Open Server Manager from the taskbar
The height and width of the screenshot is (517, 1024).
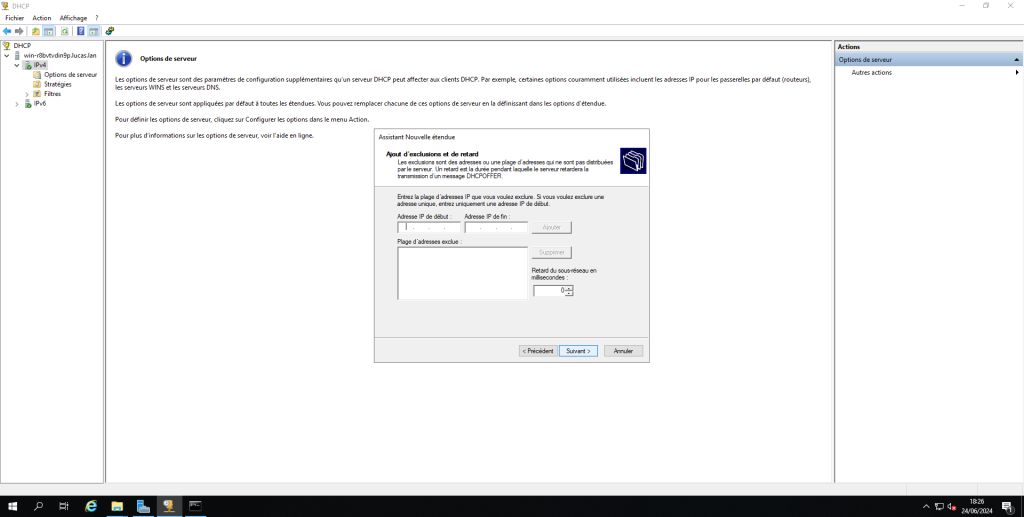tap(143, 506)
